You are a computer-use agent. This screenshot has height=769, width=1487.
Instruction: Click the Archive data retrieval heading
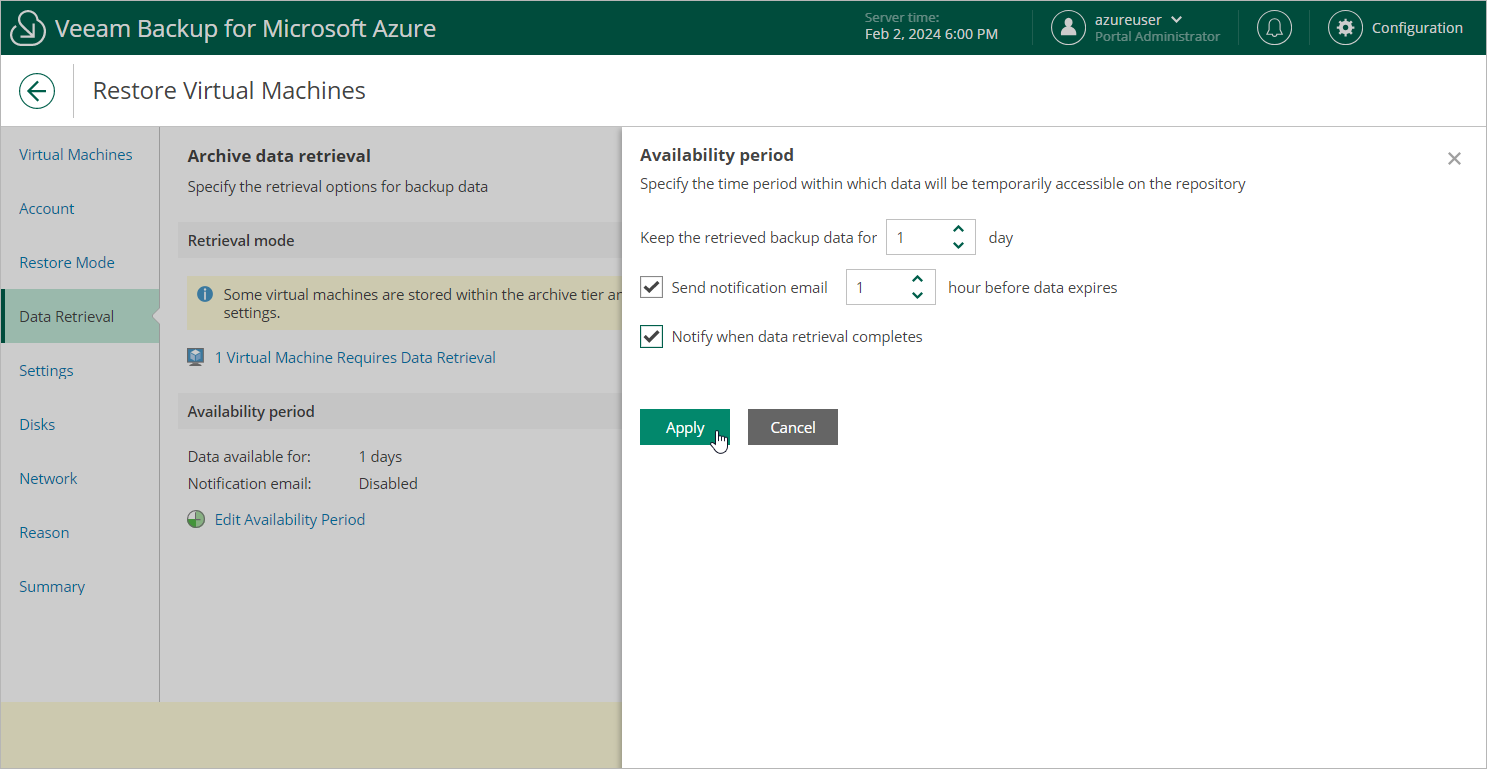279,156
